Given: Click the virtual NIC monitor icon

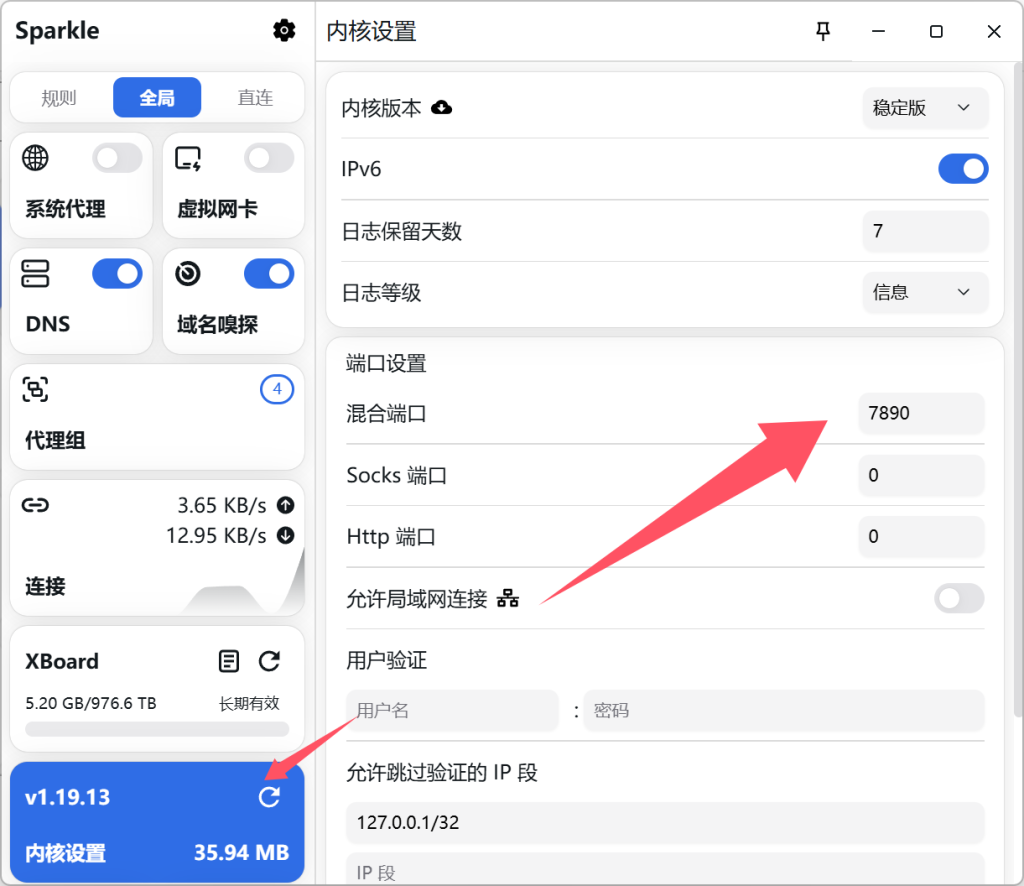Looking at the screenshot, I should click(188, 158).
